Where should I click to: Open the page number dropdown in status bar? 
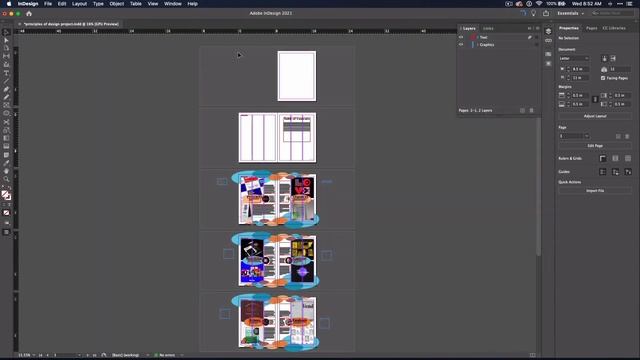pyautogui.click(x=79, y=355)
